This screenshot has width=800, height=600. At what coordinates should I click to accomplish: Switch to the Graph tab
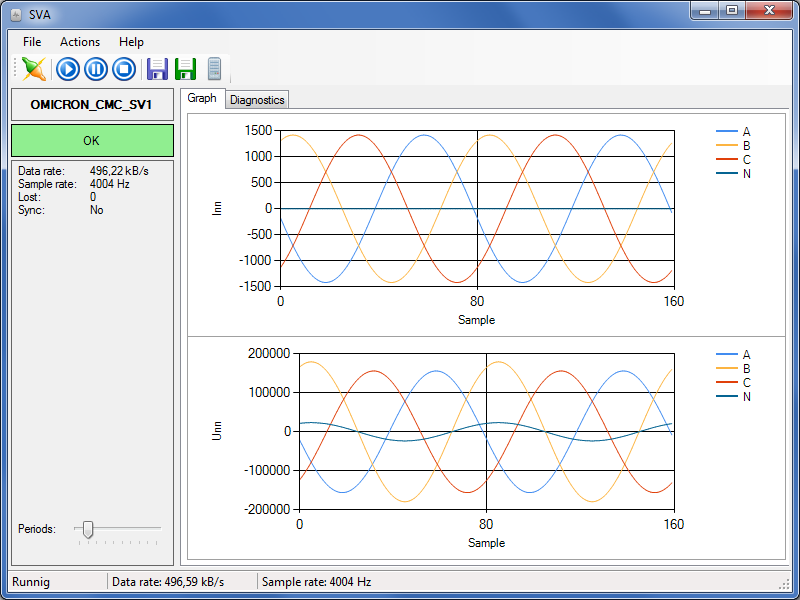202,98
